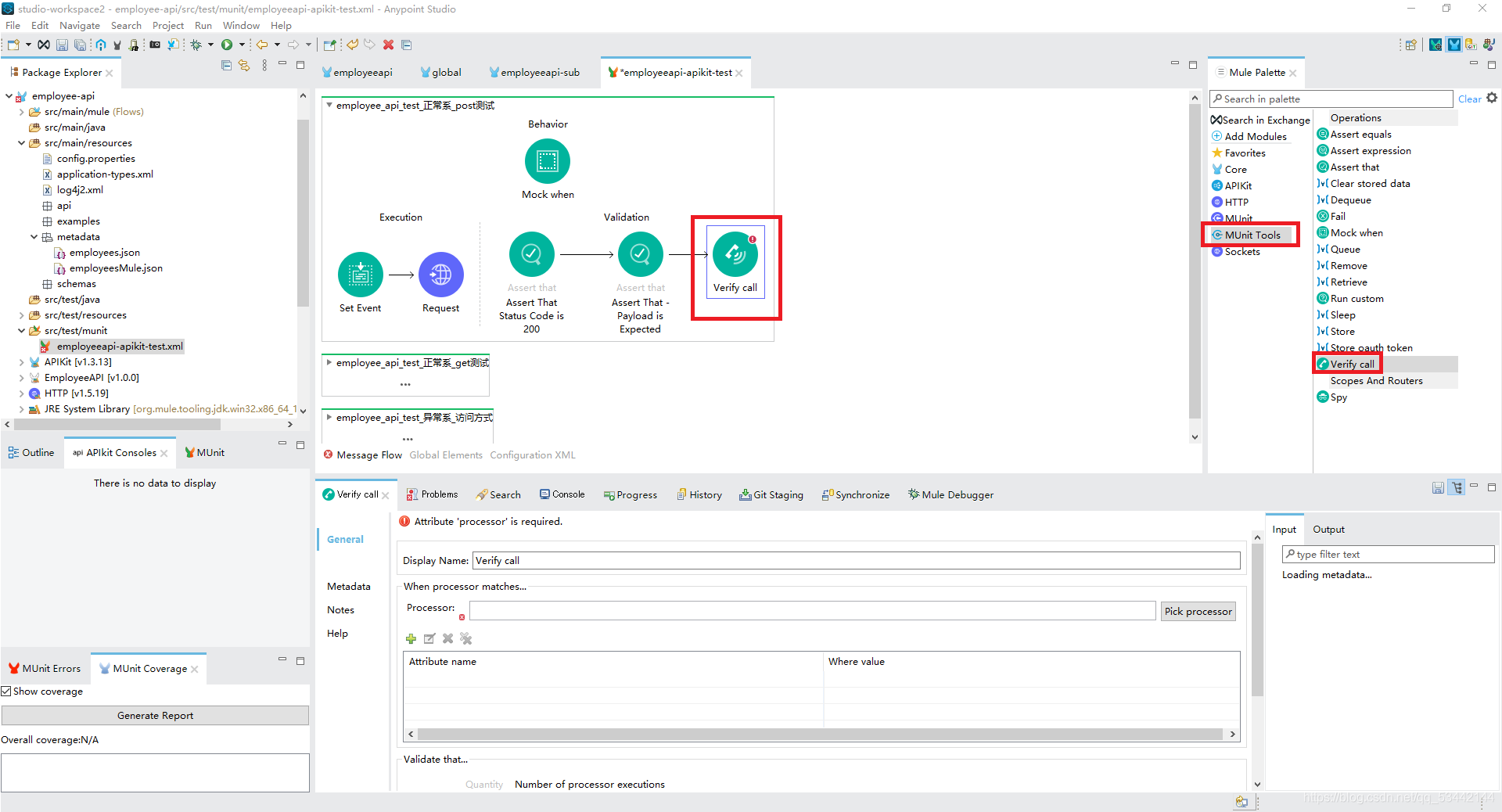1502x812 pixels.
Task: Open the Package Explorer view menu icon
Action: (264, 65)
